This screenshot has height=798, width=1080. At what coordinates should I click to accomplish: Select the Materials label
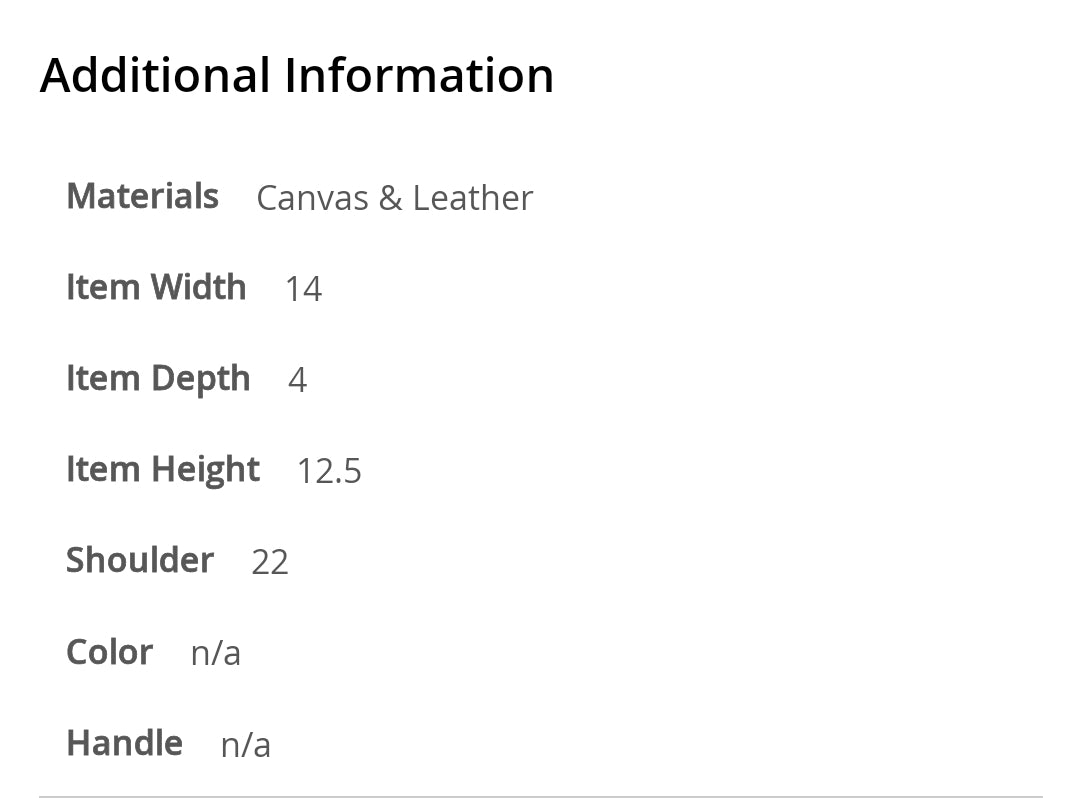tap(142, 196)
